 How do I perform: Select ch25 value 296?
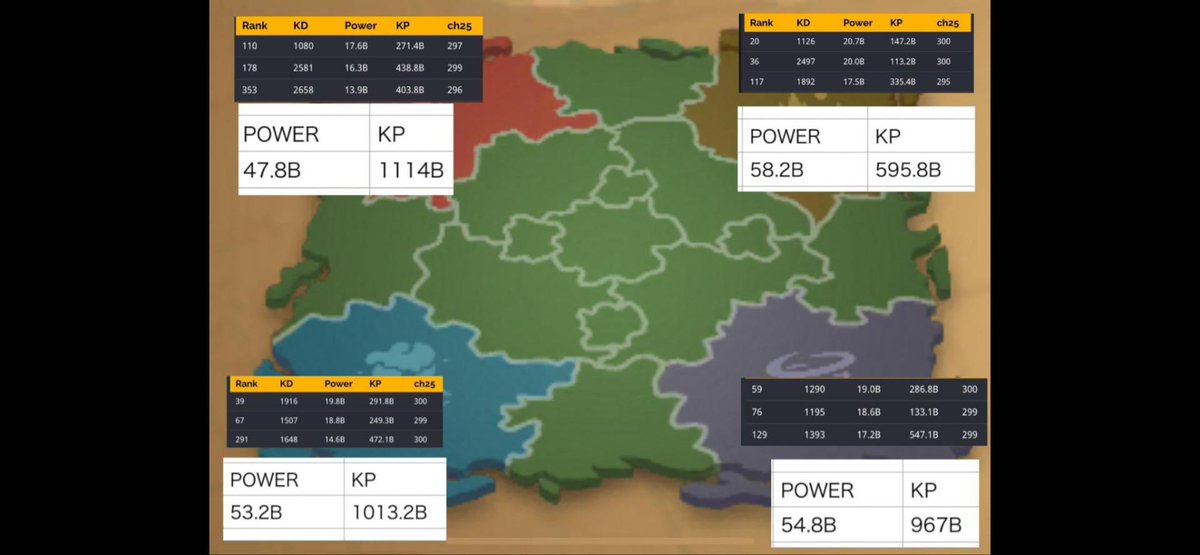455,90
